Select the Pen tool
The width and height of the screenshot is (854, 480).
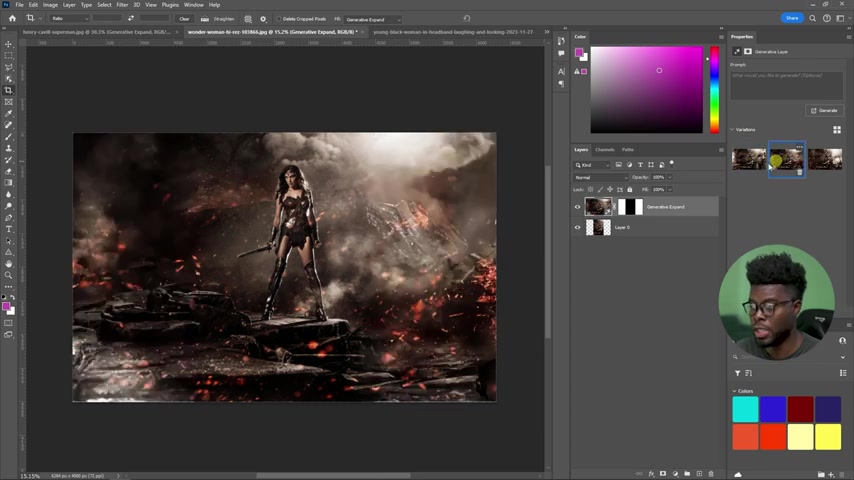pyautogui.click(x=8, y=217)
